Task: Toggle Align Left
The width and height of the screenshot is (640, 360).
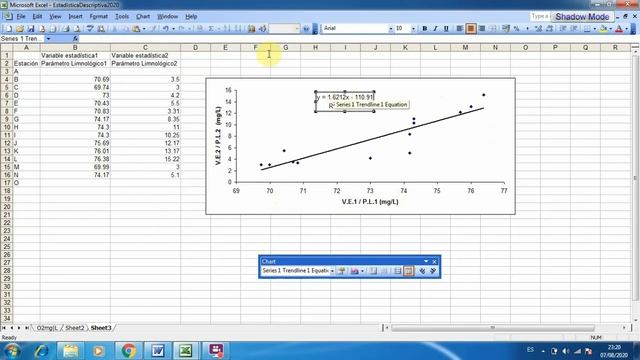Action: 460,29
